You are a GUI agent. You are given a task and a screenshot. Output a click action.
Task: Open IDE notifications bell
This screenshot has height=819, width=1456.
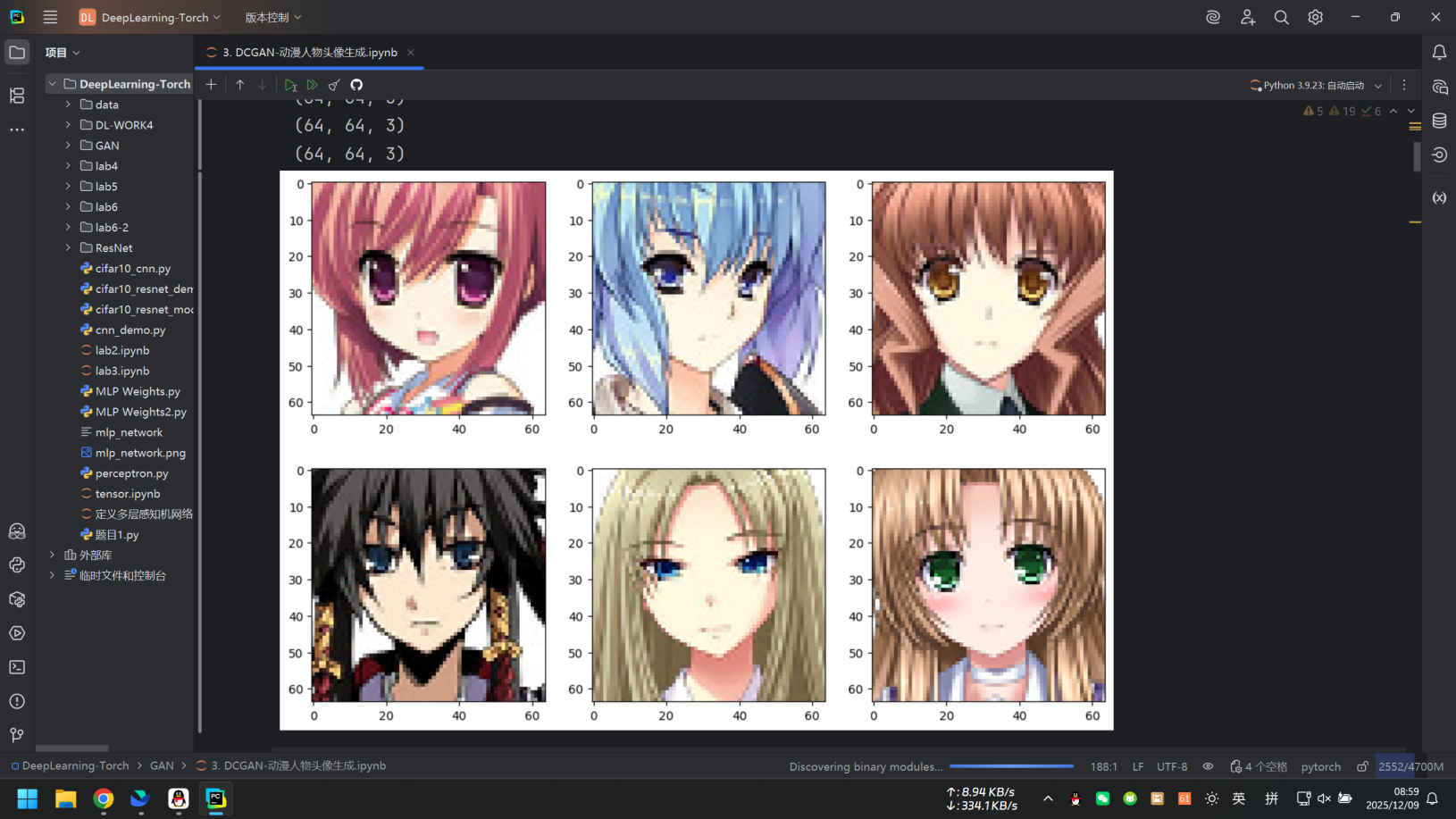(1439, 53)
